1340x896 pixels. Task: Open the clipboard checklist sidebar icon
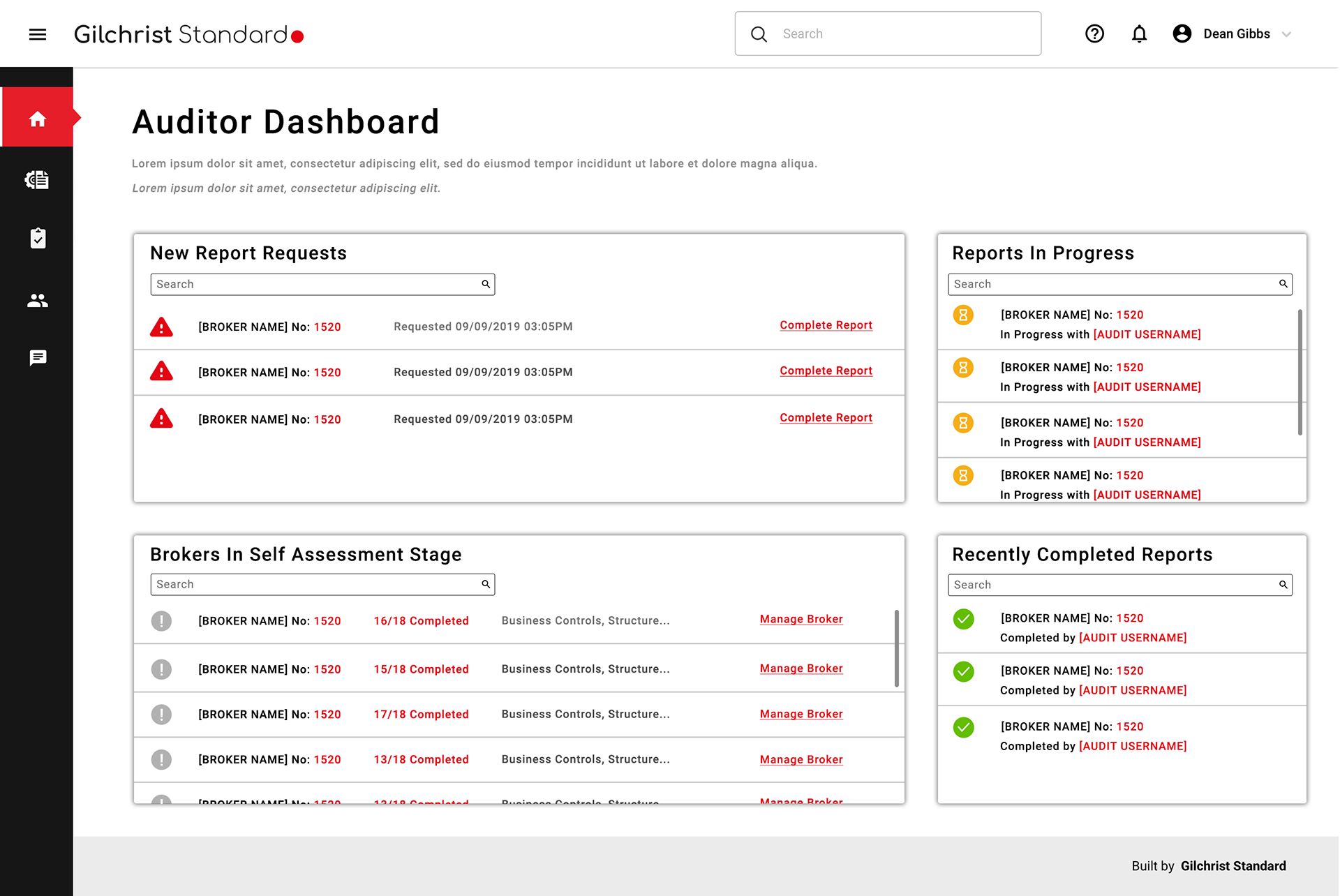(x=38, y=239)
